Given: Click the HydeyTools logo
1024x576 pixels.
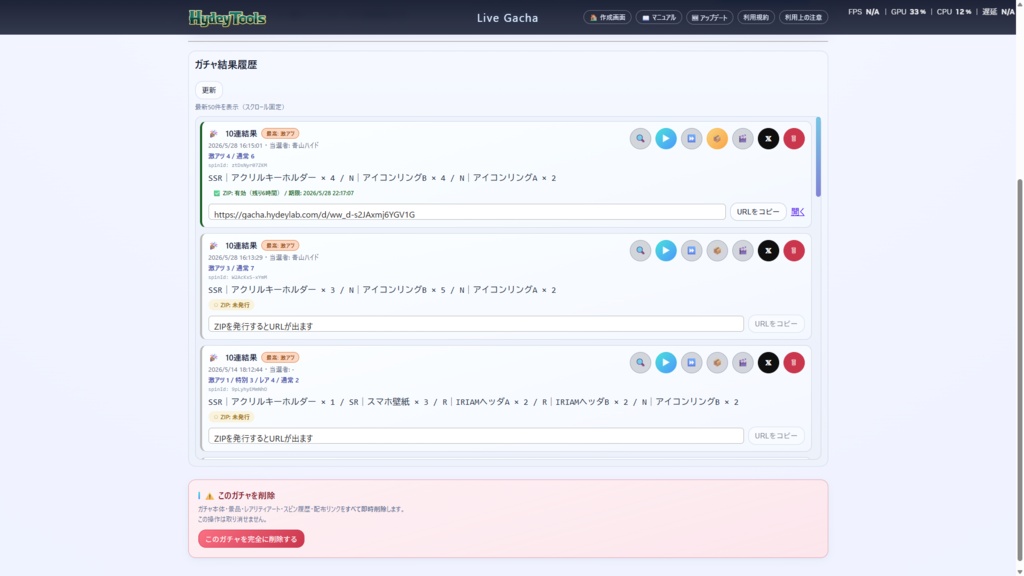Looking at the screenshot, I should click(227, 18).
